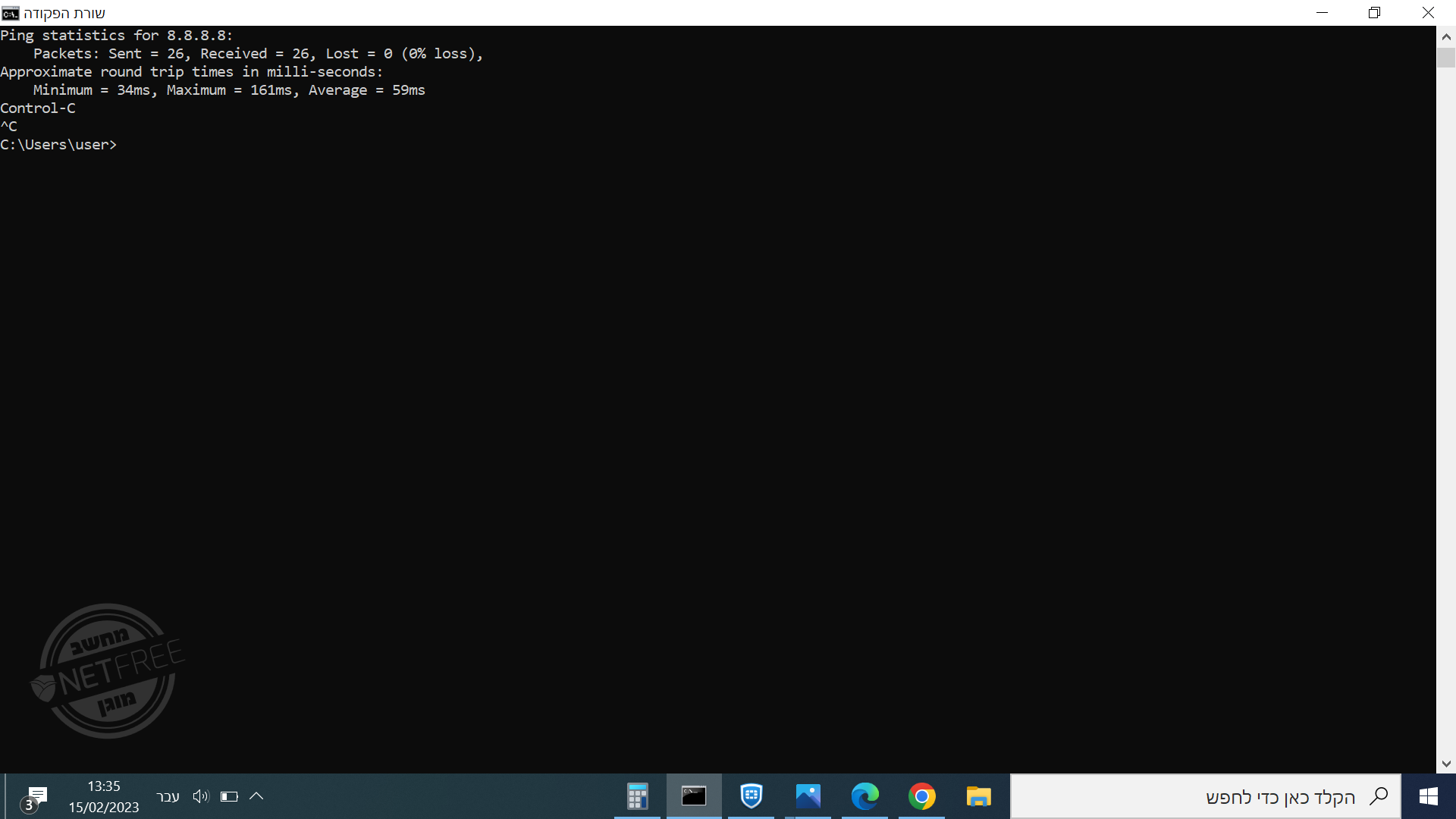Viewport: 1456px width, 819px height.
Task: Switch the Hebrew input language indicator
Action: coord(168,796)
